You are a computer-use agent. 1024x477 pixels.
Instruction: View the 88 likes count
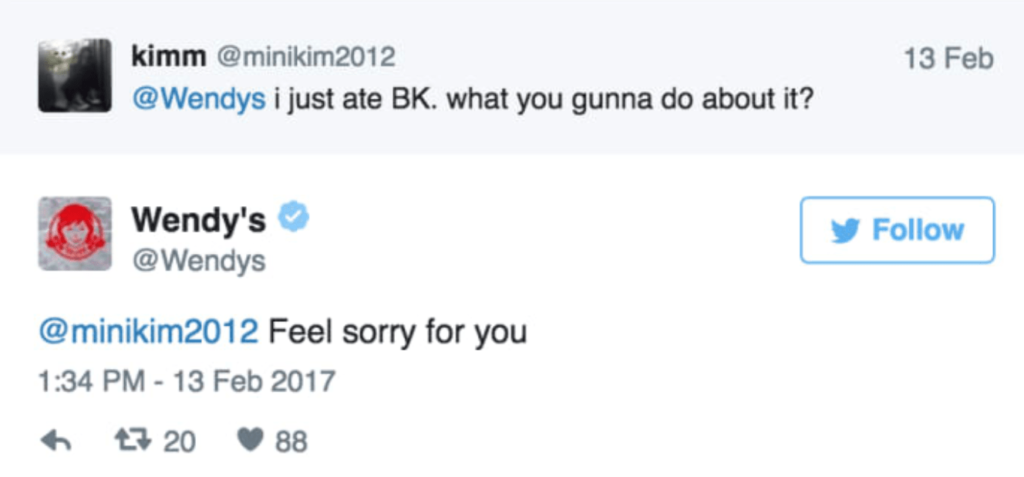(291, 441)
